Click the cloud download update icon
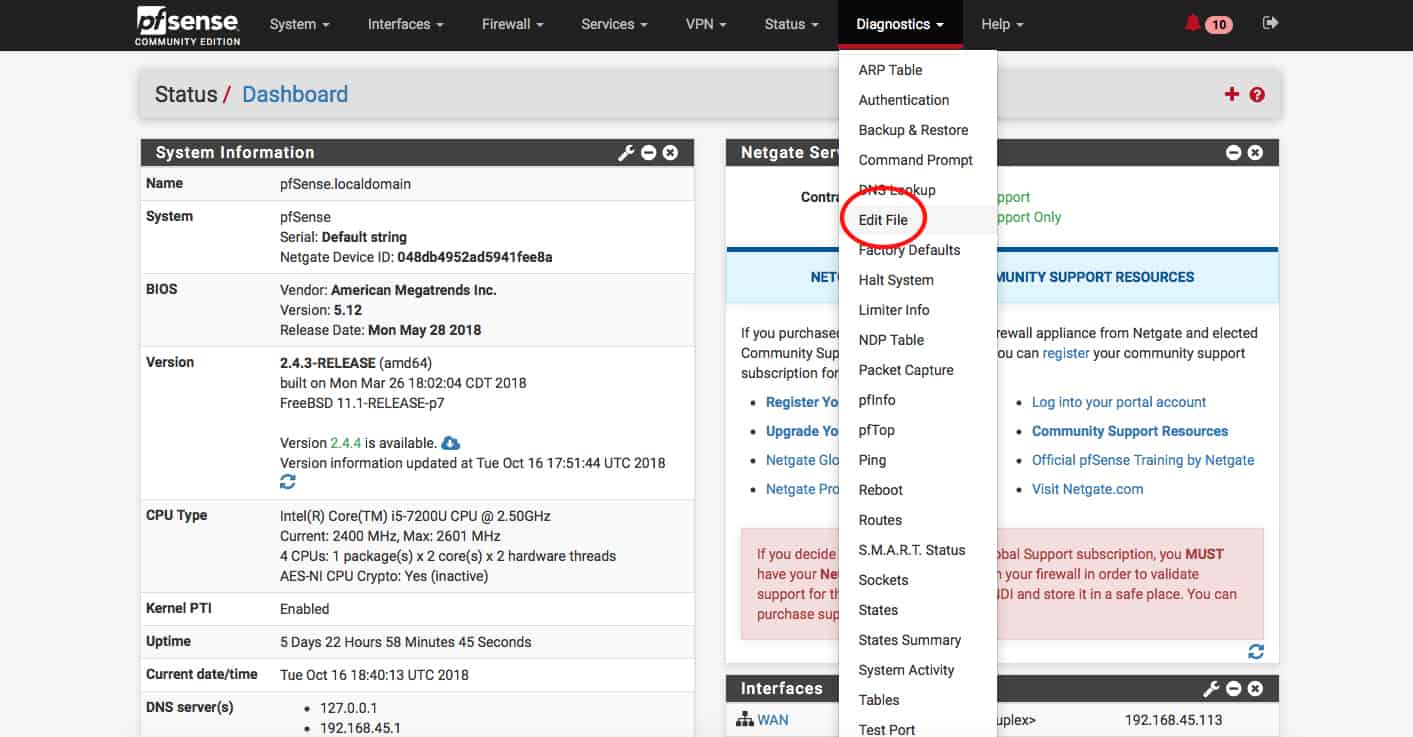This screenshot has width=1413, height=737. coord(451,442)
